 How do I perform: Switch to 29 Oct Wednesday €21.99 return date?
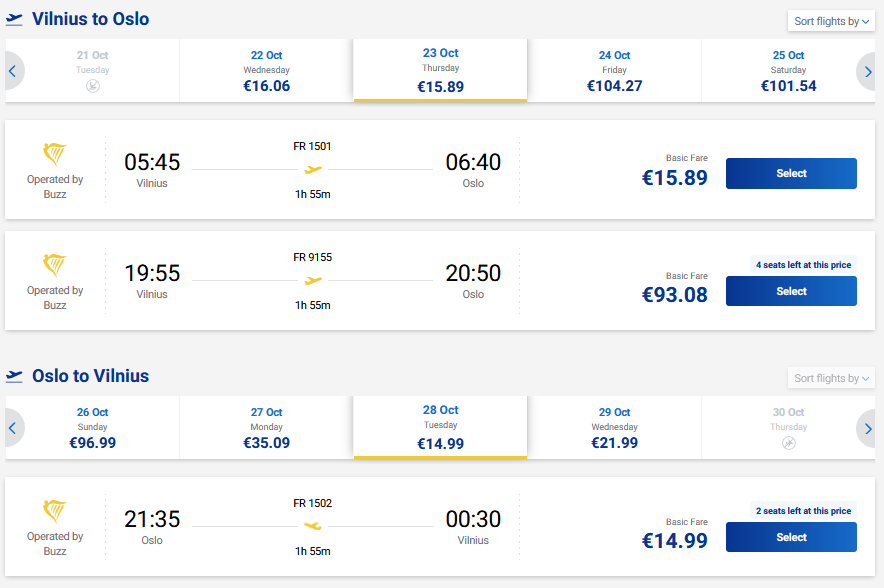pyautogui.click(x=614, y=428)
